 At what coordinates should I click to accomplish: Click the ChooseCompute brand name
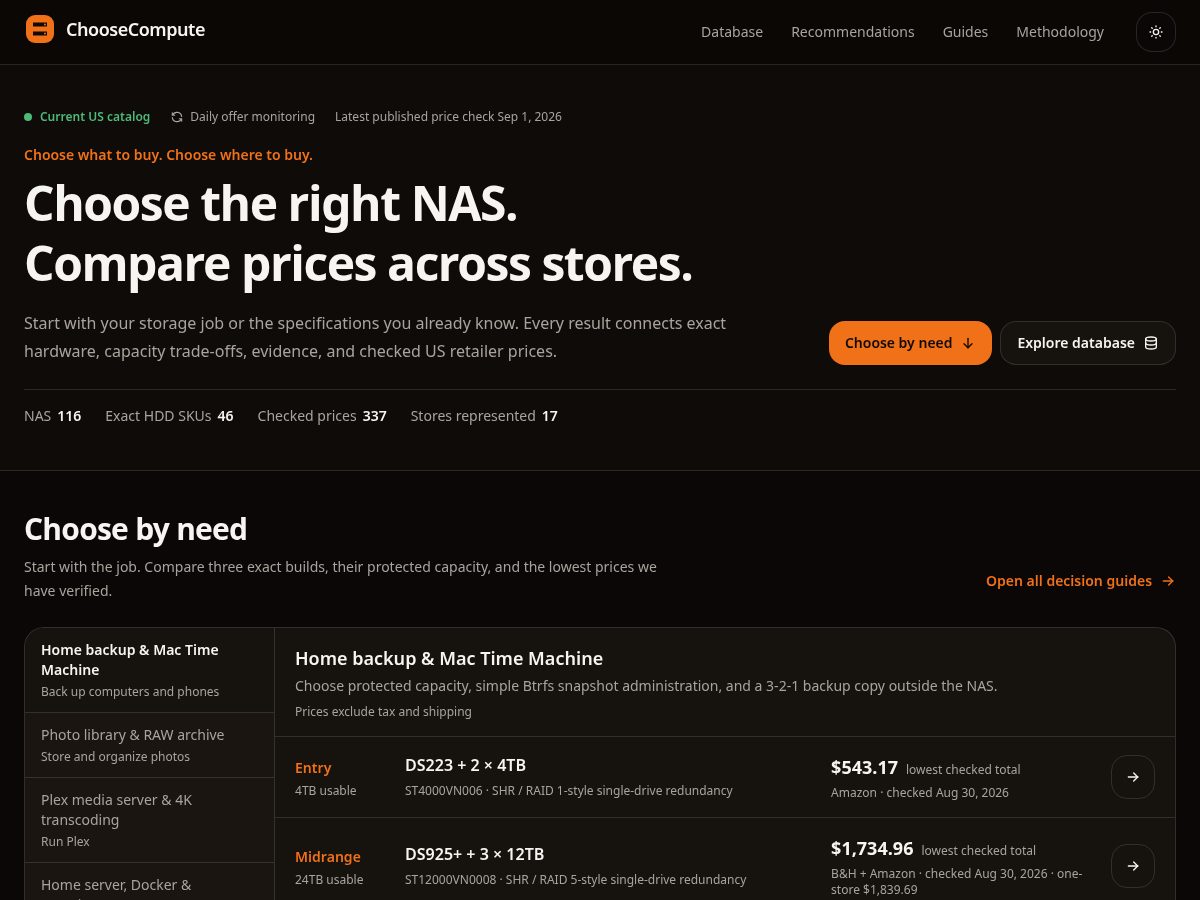point(135,30)
